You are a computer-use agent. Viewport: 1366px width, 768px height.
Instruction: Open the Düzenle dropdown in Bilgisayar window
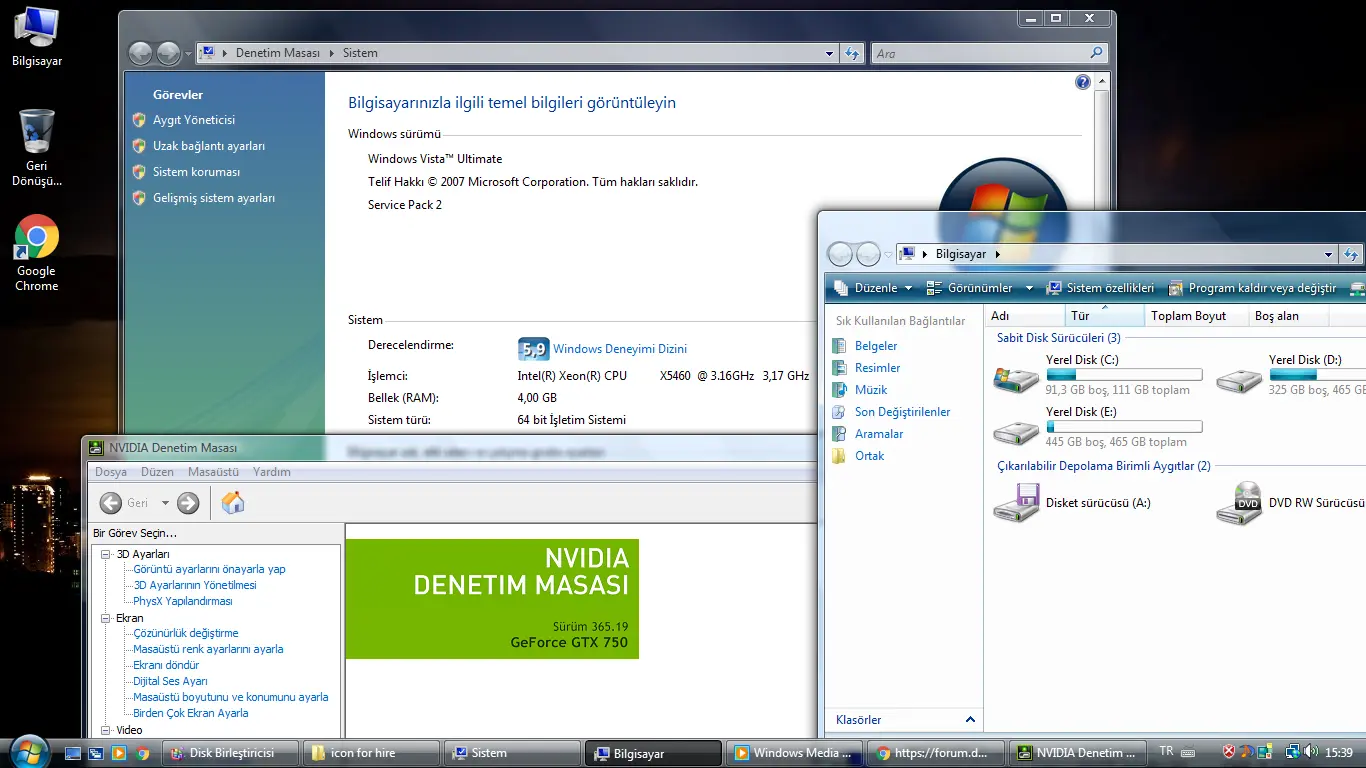coord(873,288)
